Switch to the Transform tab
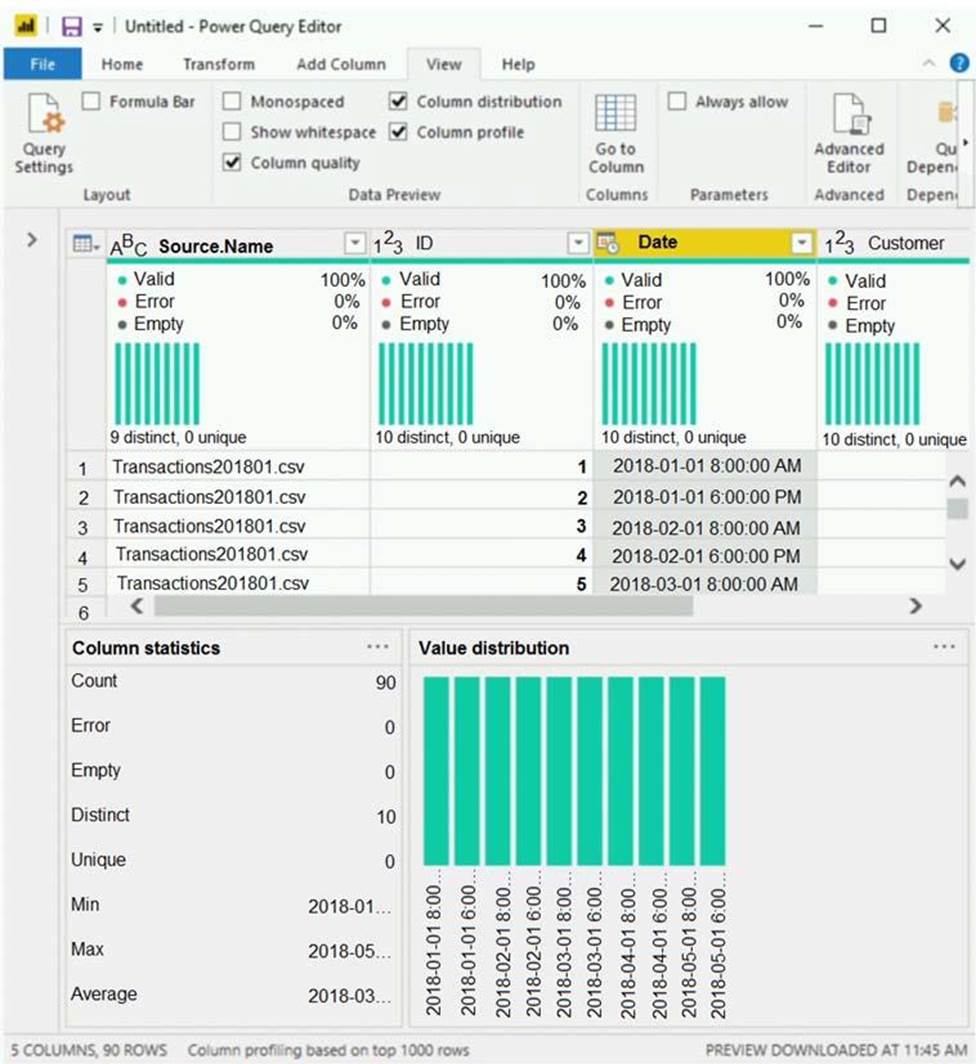 coord(218,64)
